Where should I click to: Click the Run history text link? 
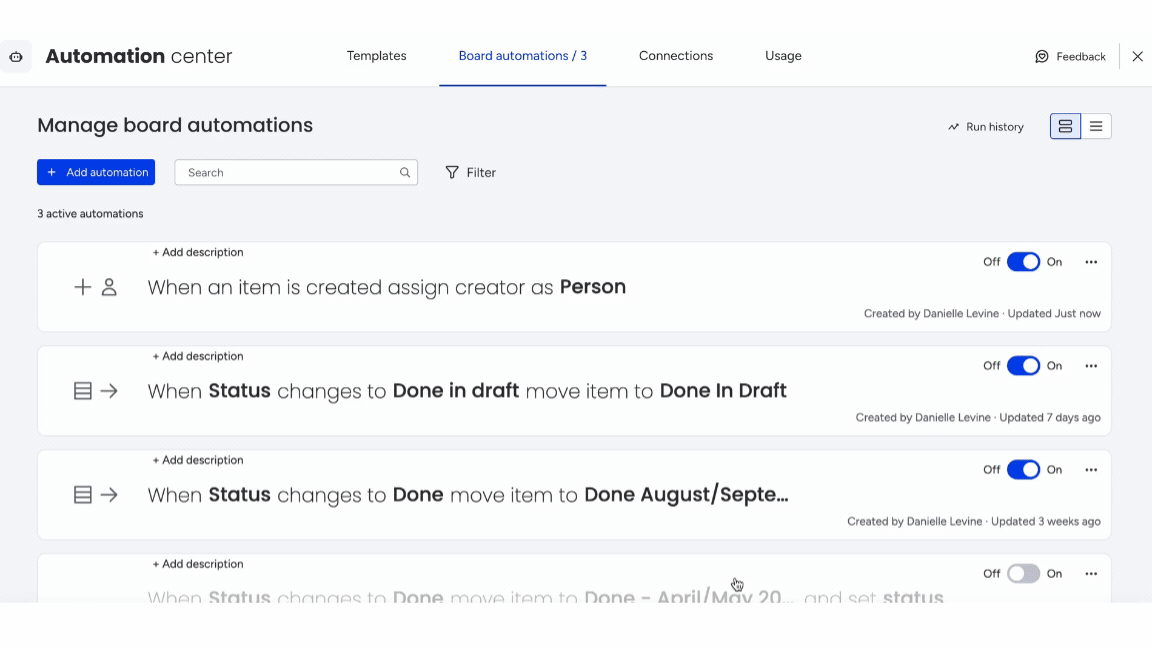pyautogui.click(x=995, y=127)
